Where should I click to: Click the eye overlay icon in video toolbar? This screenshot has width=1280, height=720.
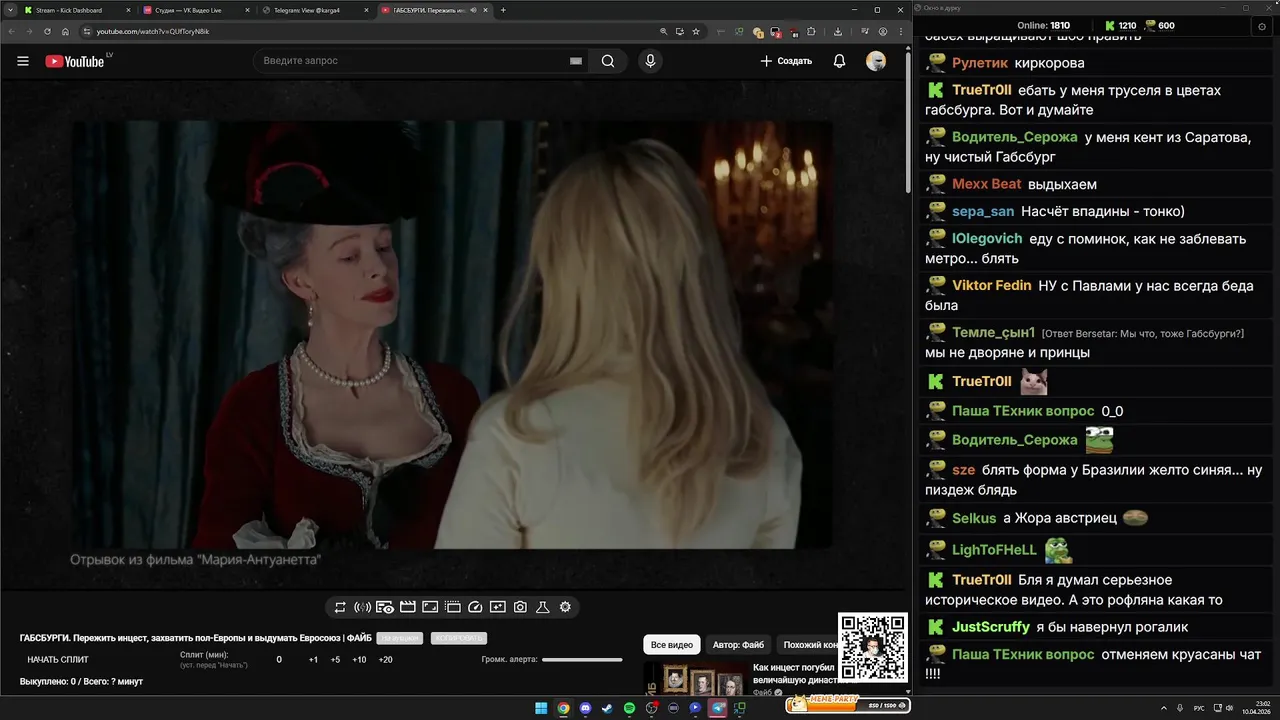tap(385, 607)
